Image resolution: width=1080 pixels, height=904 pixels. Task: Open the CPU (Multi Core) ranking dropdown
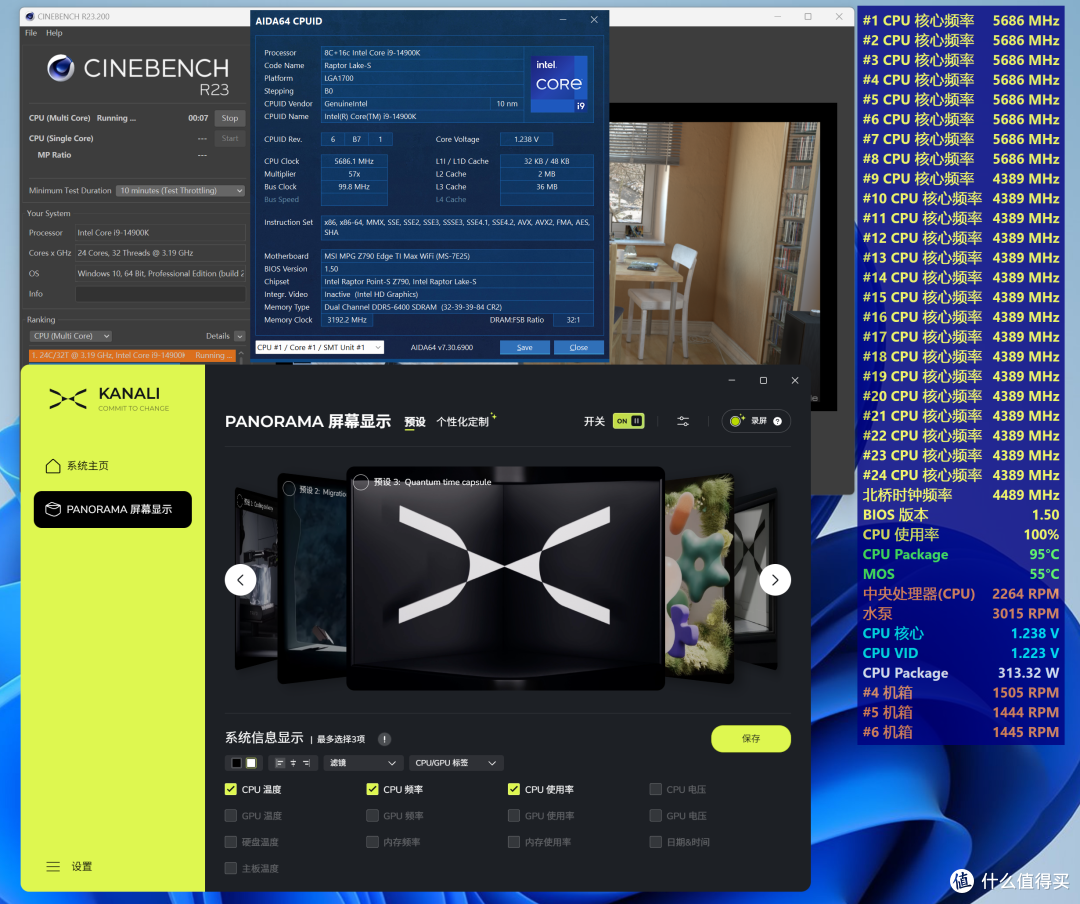[70, 336]
